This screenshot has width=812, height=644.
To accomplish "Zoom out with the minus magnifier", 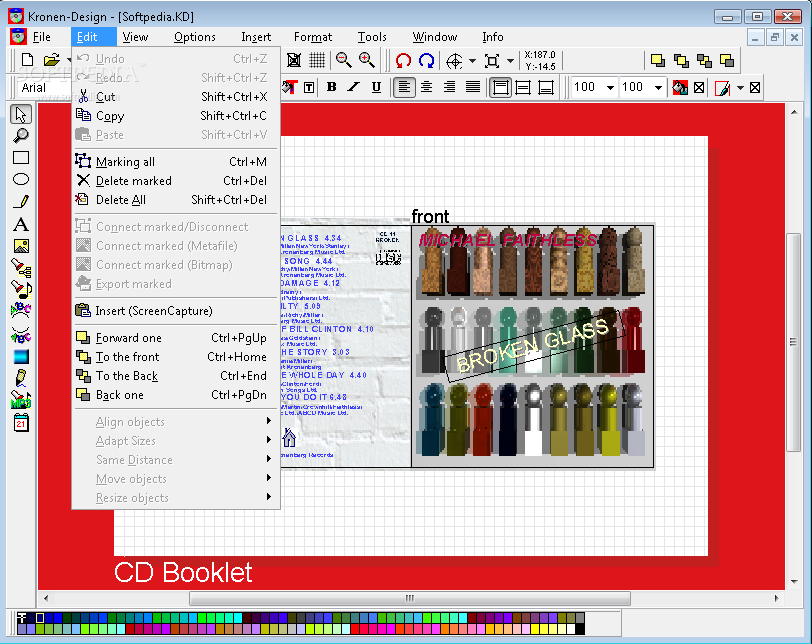I will [x=343, y=61].
